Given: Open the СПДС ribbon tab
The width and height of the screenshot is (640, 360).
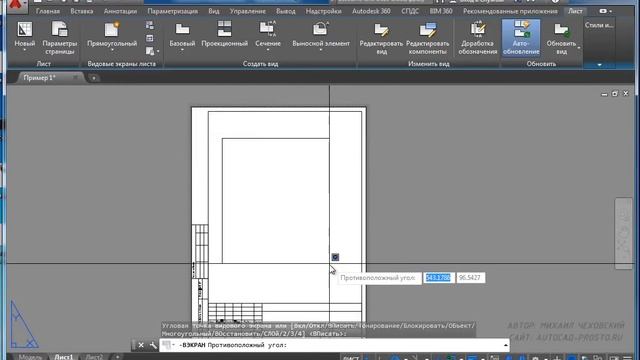Looking at the screenshot, I should tap(410, 11).
